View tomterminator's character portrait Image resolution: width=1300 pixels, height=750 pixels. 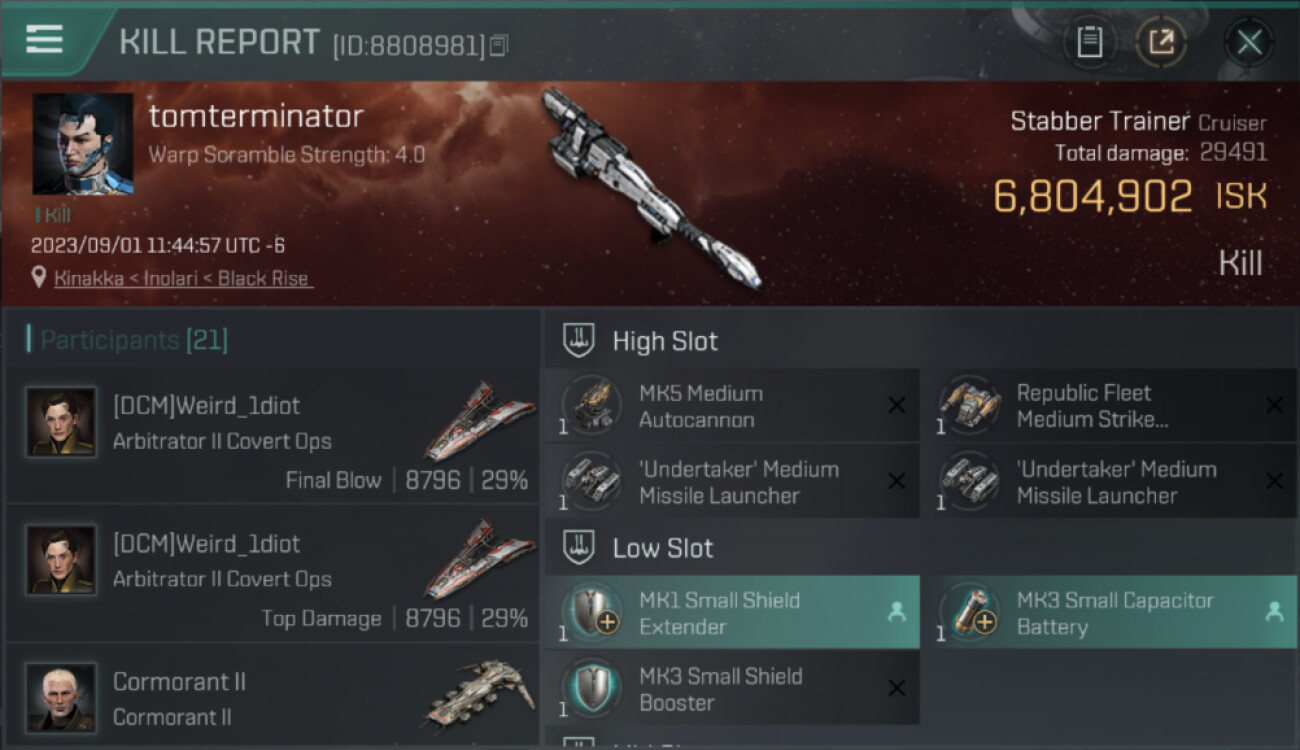pos(83,144)
